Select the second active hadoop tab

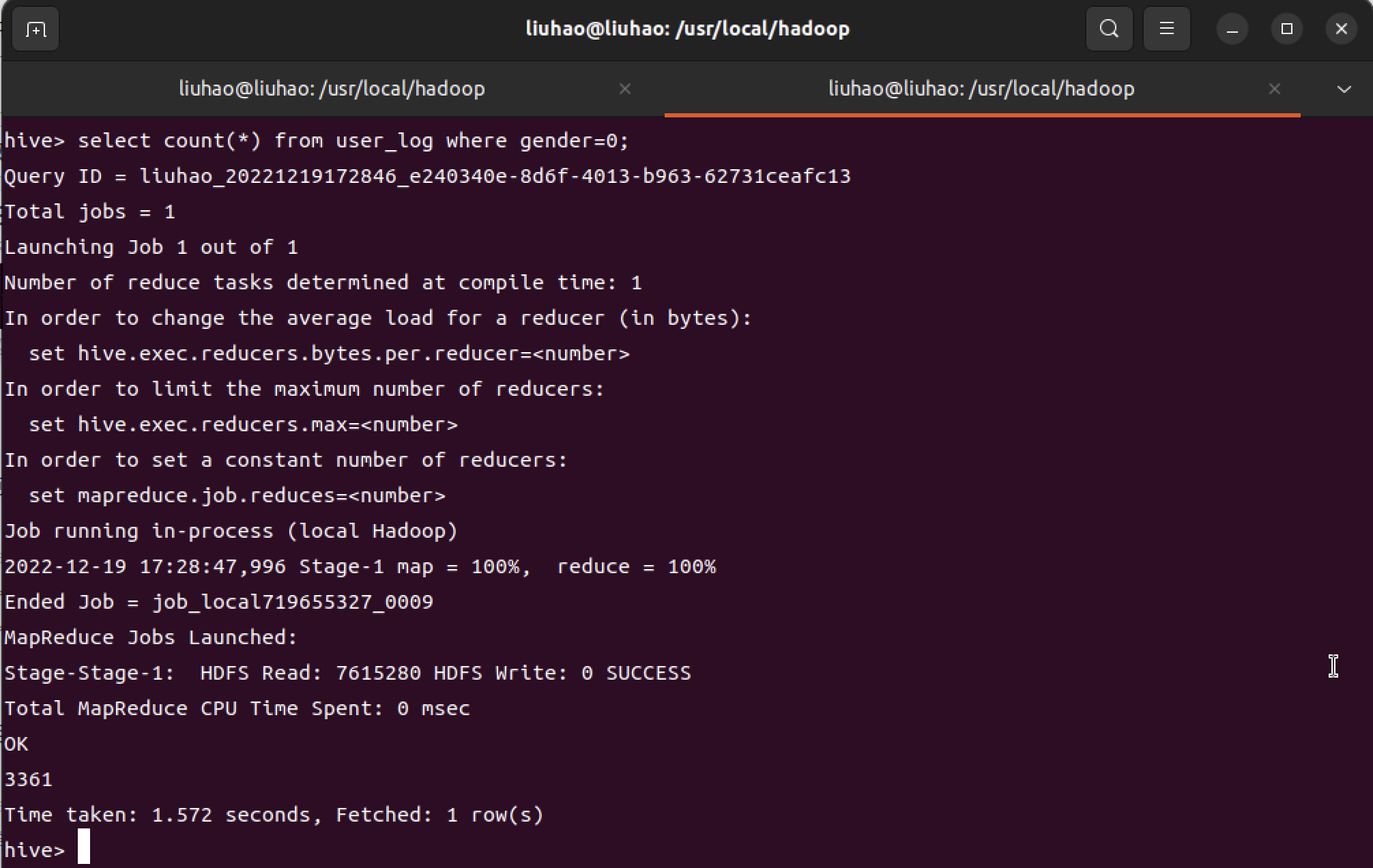(981, 89)
